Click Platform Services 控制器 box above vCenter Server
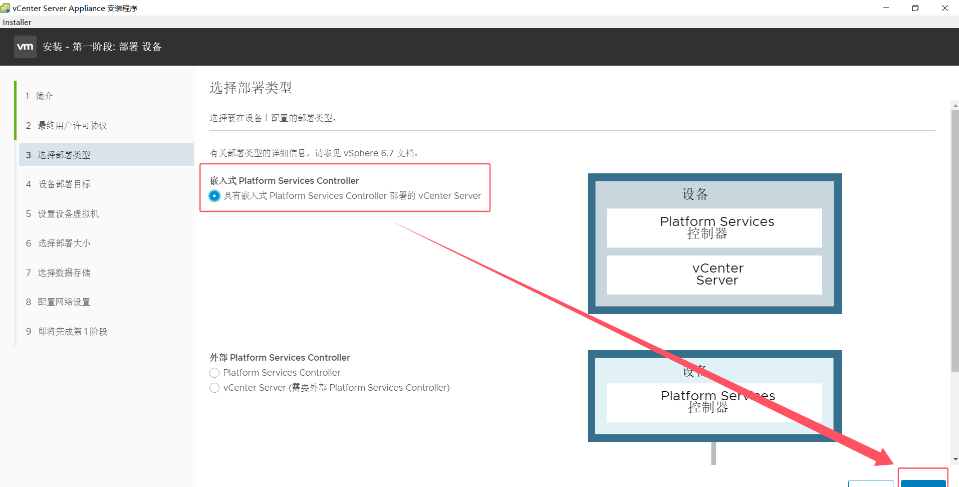 pyautogui.click(x=714, y=228)
